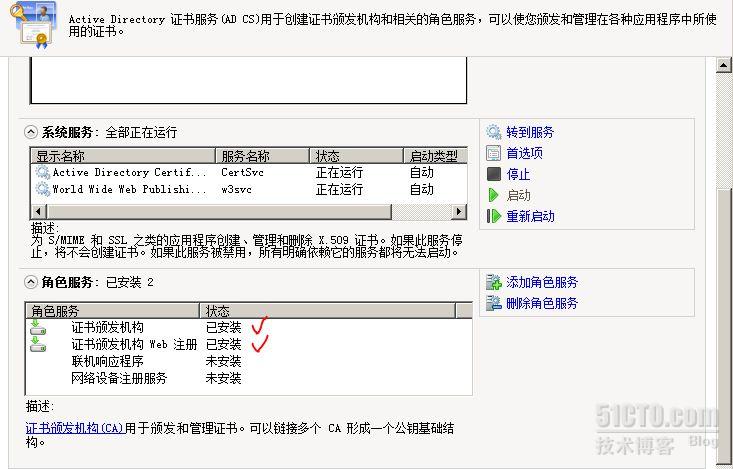Click 重新启动 to restart service
733x469 pixels.
531,216
